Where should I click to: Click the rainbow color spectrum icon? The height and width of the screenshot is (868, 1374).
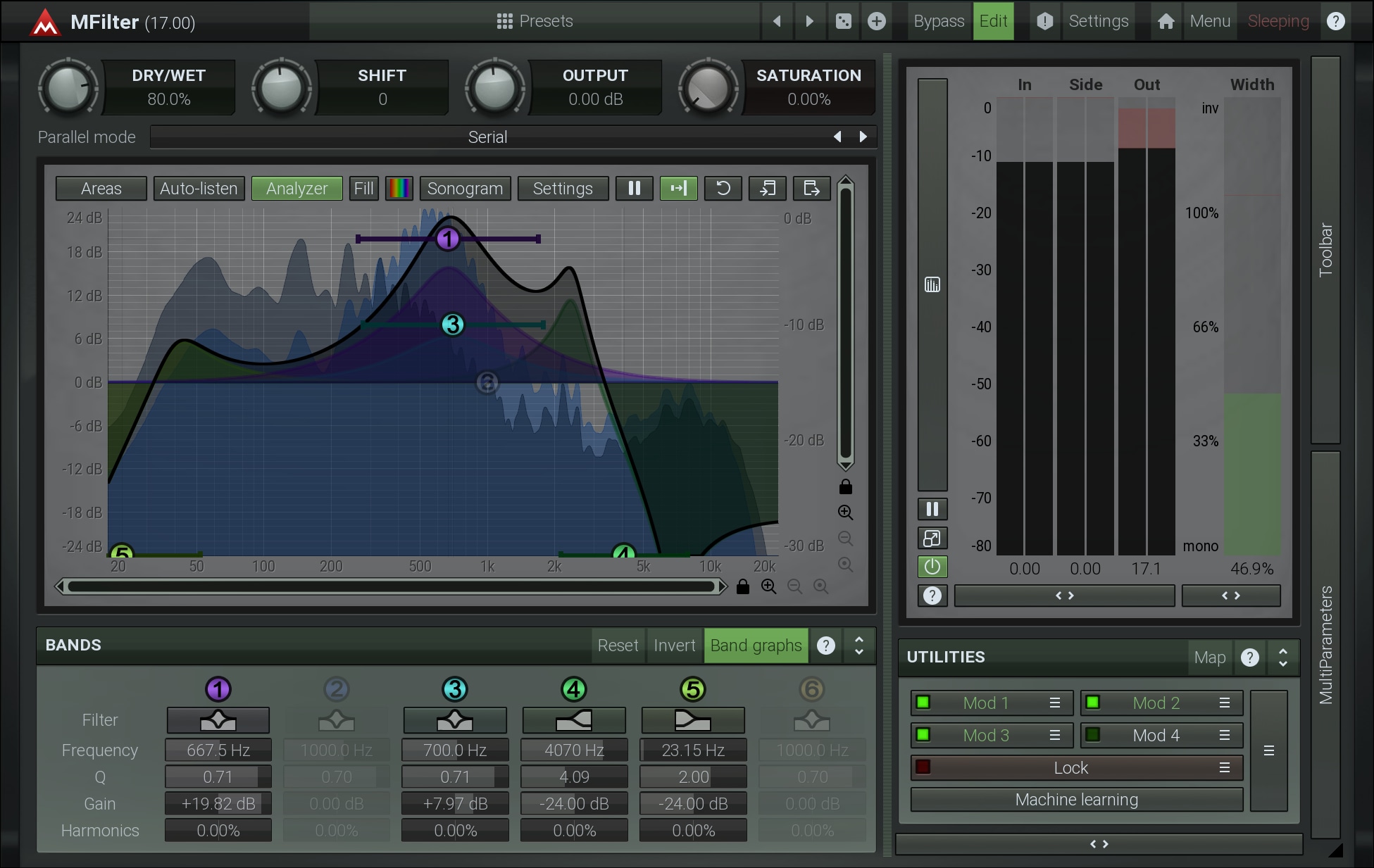(399, 188)
